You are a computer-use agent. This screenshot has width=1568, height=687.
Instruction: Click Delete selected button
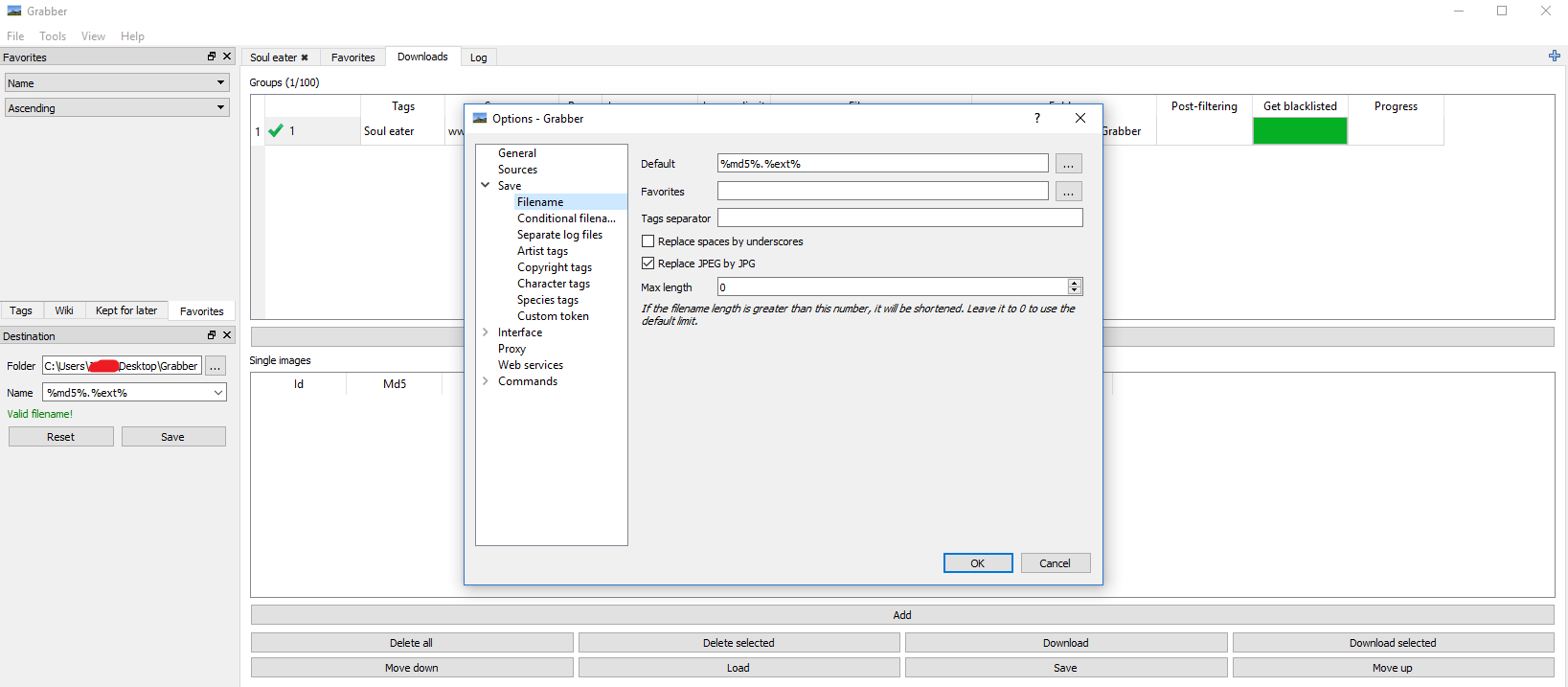[739, 643]
